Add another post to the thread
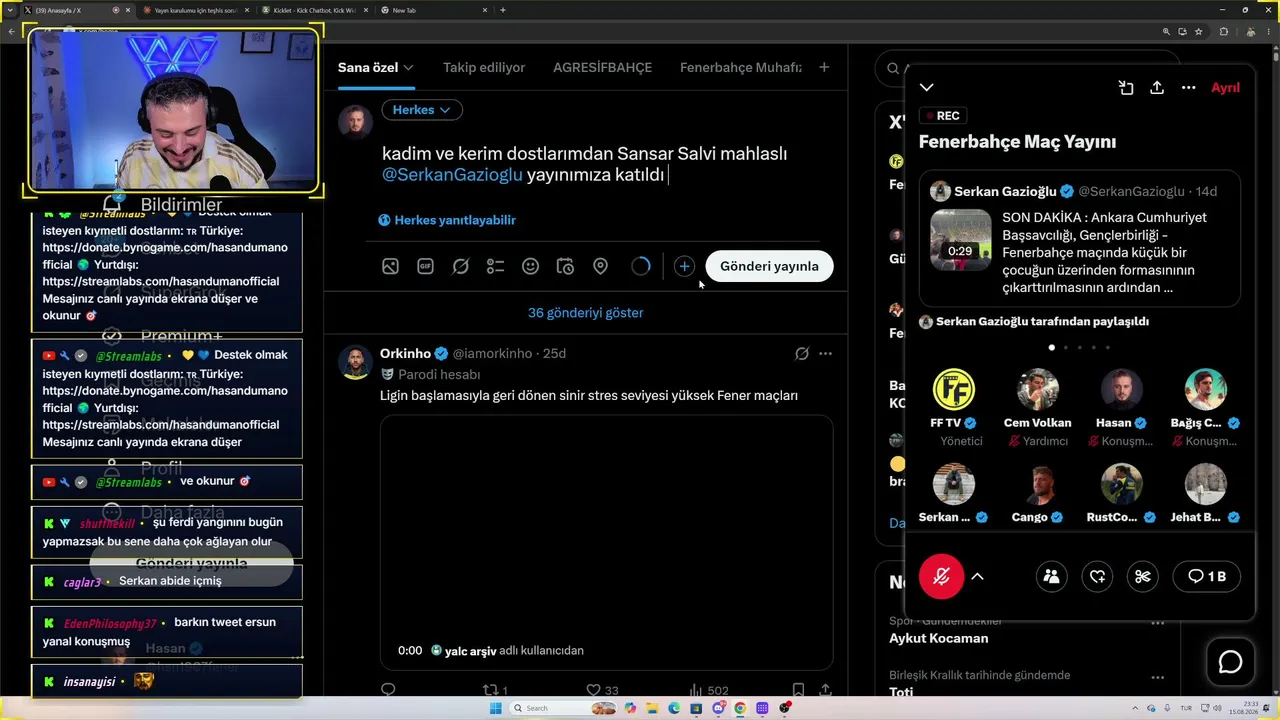 coord(684,266)
